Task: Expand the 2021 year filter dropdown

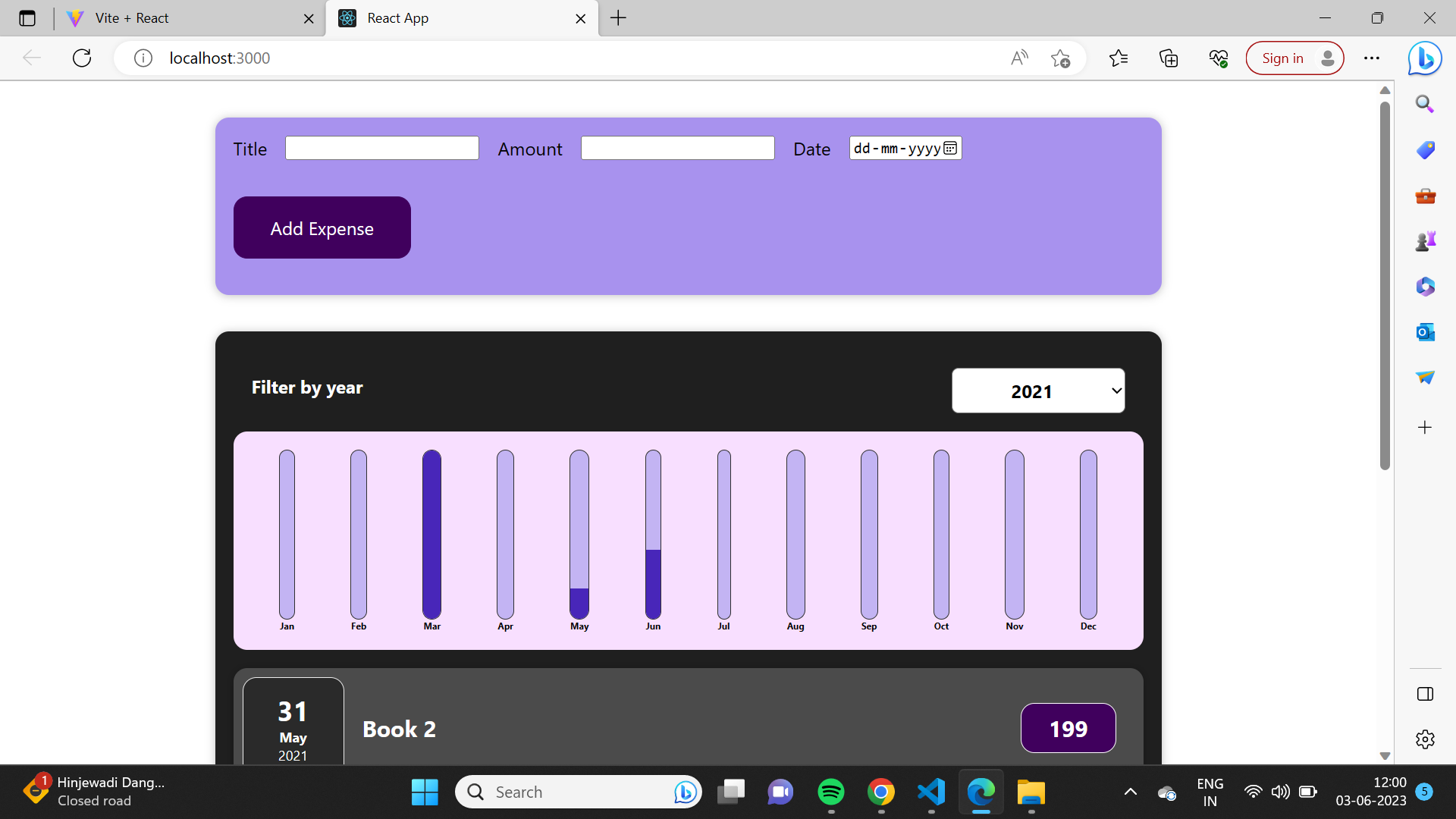Action: pos(1037,391)
